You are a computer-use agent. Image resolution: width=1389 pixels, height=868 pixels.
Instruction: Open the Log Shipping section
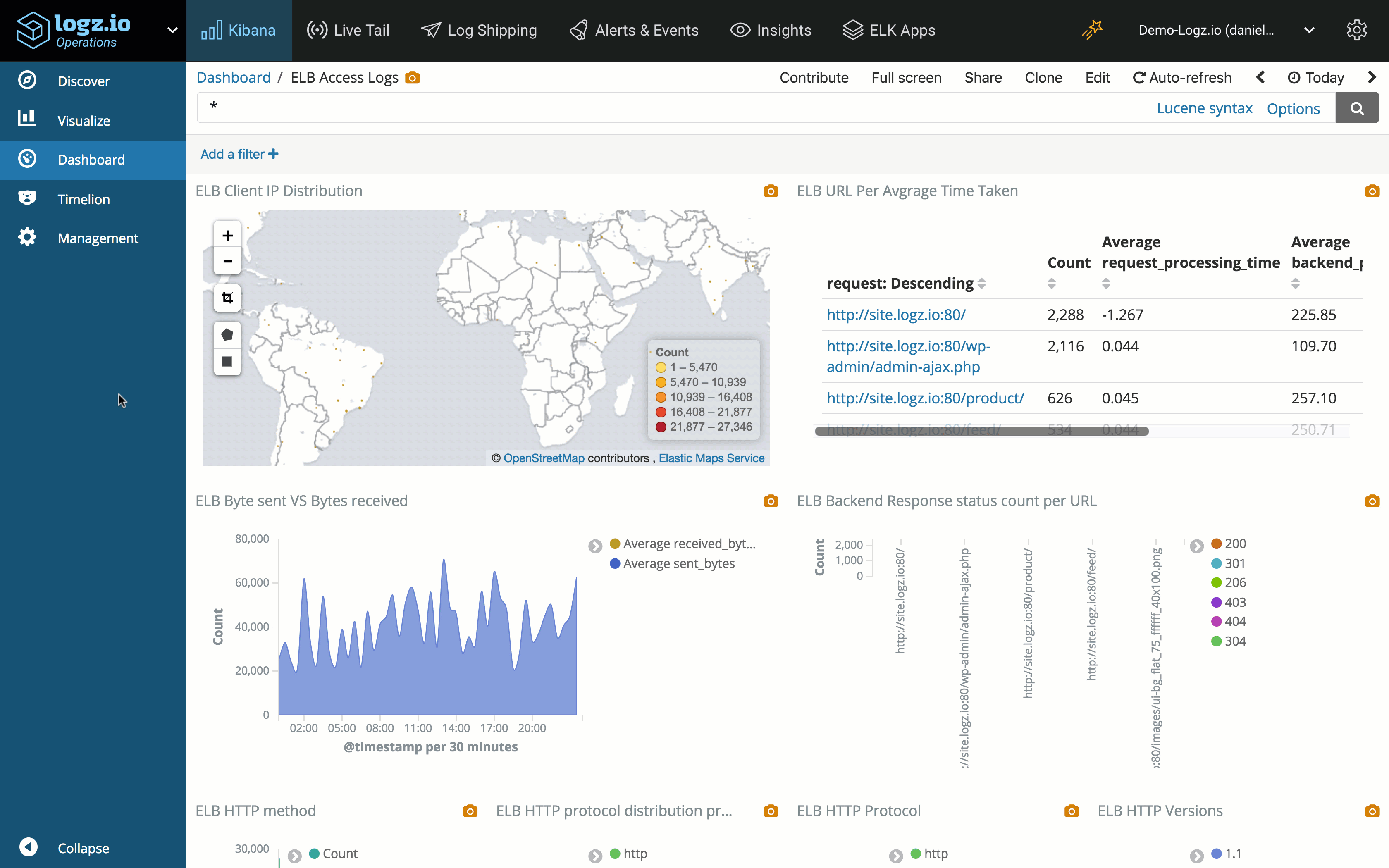coord(479,30)
